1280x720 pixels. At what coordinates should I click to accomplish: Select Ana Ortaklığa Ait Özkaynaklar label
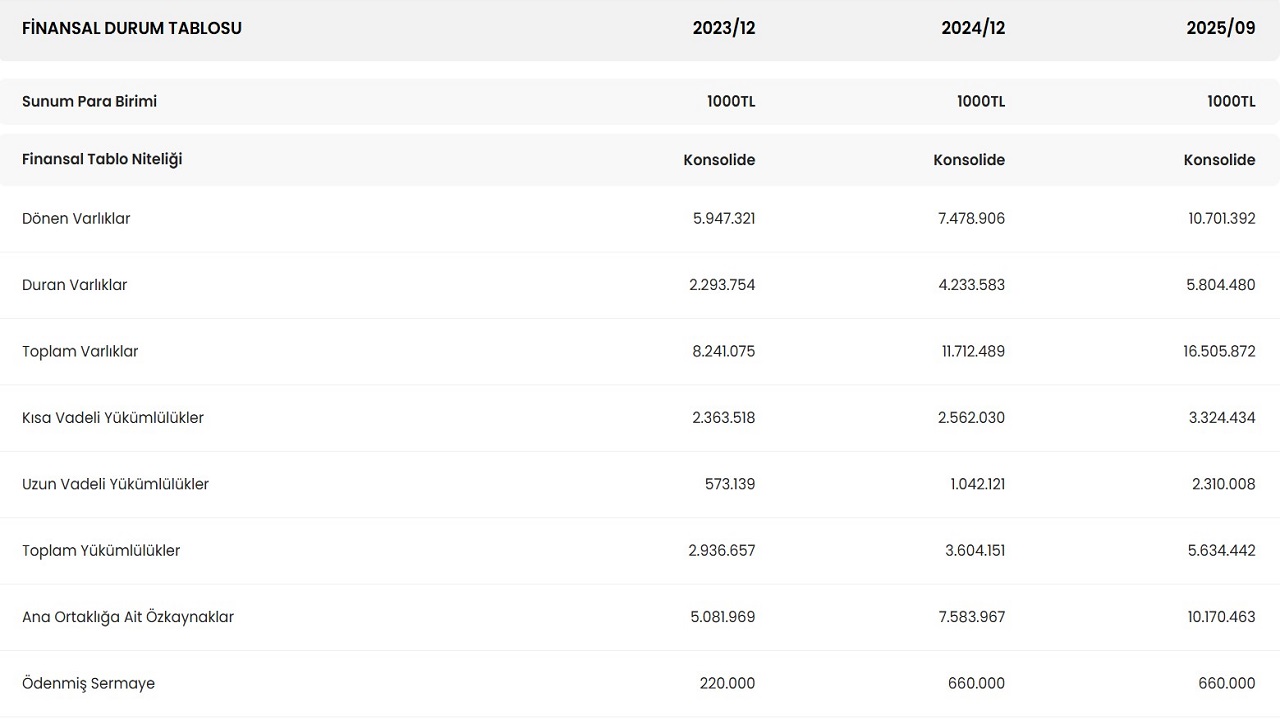point(128,617)
